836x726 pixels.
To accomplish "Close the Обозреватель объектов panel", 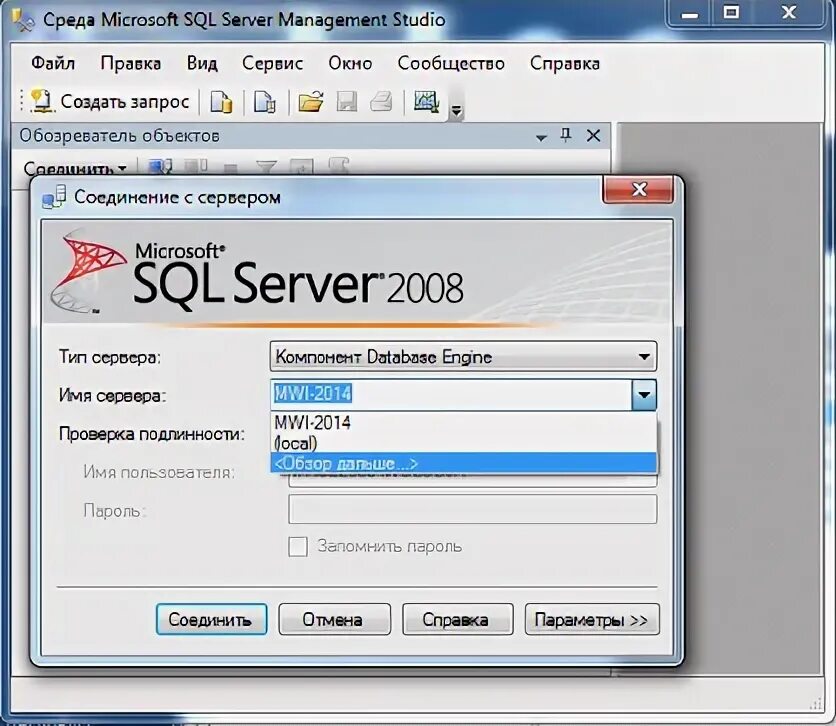I will click(x=593, y=136).
